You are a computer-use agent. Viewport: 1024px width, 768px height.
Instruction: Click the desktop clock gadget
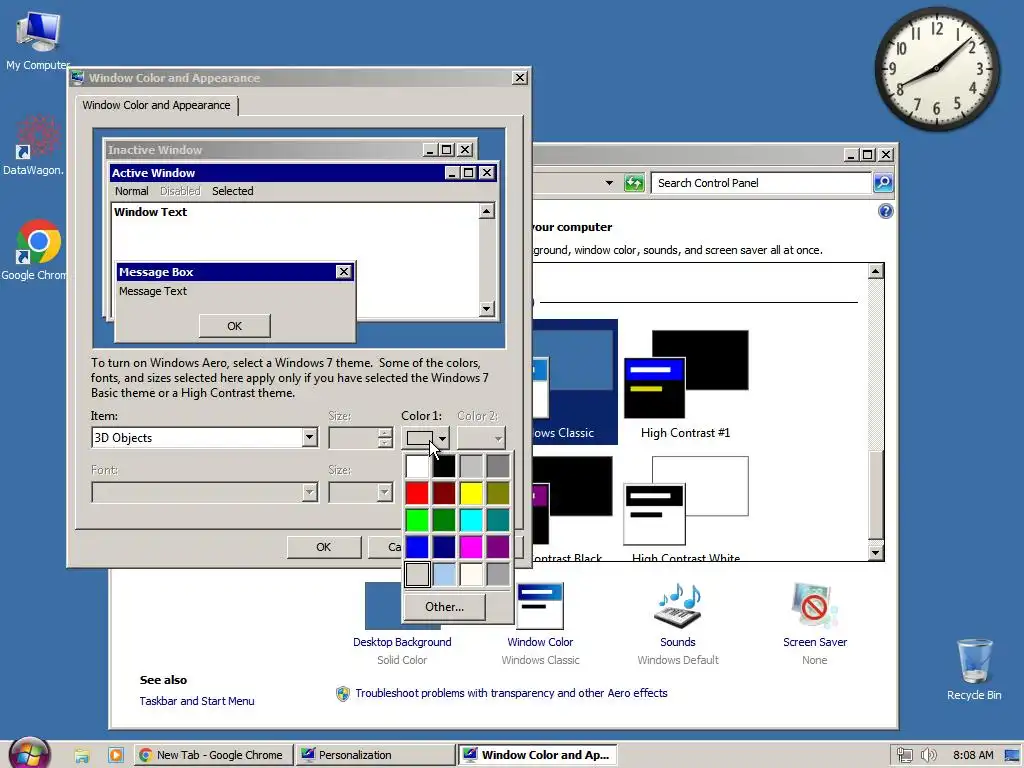[x=936, y=69]
